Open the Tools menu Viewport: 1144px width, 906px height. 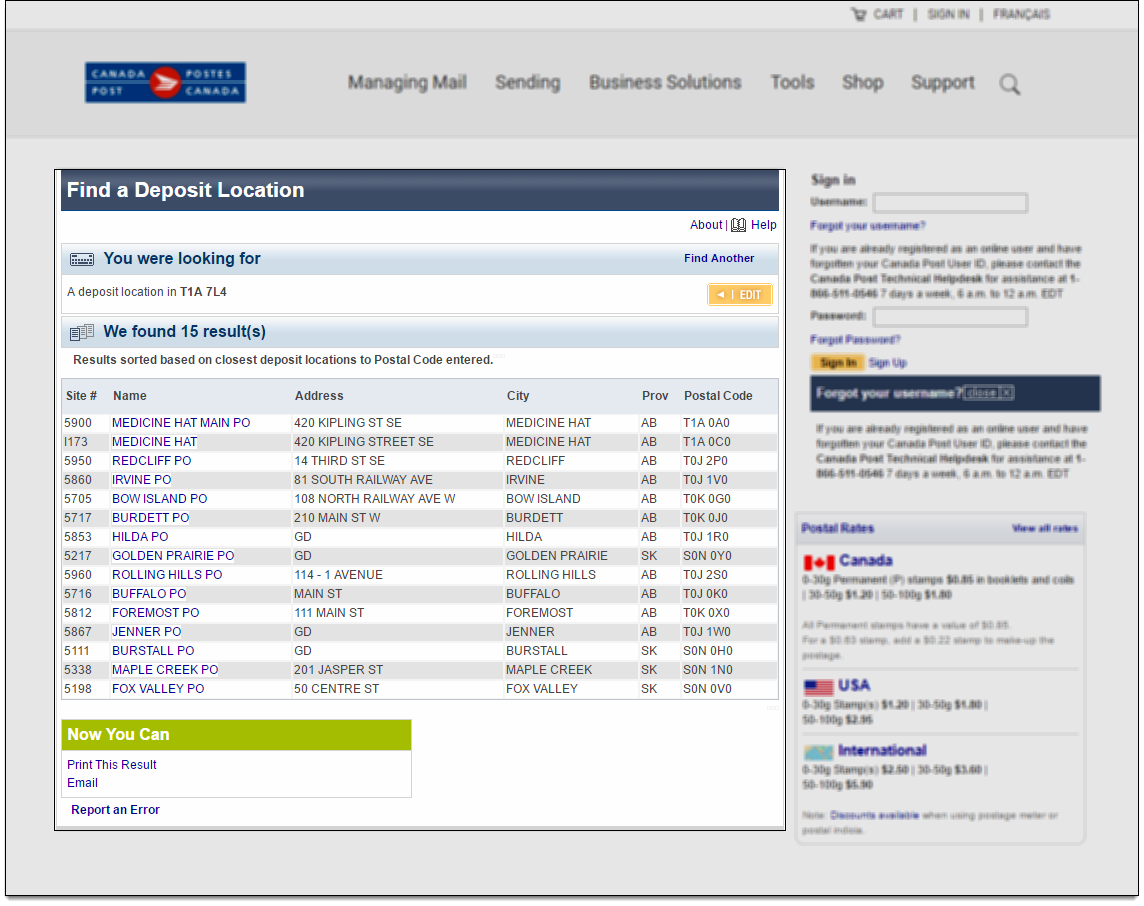792,82
